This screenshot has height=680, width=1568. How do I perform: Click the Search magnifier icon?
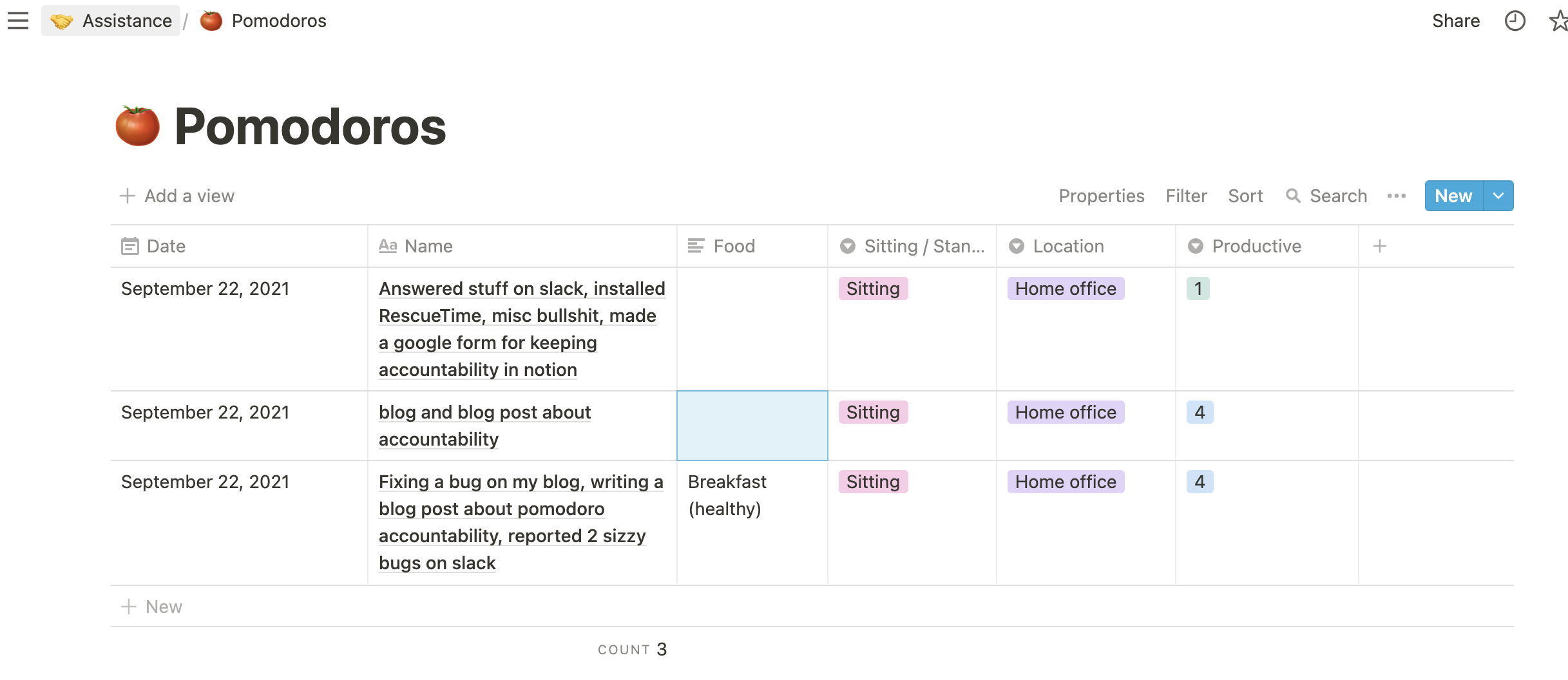[1292, 196]
